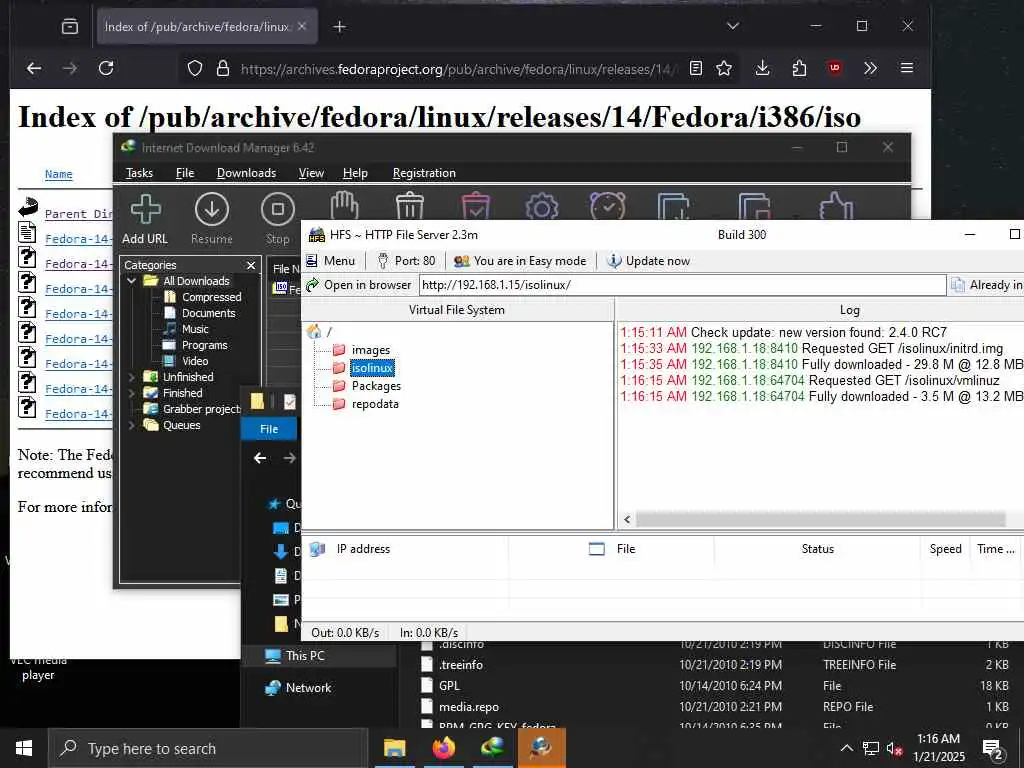Click the hand Stop All icon in IDM
1024x768 pixels.
pyautogui.click(x=344, y=206)
